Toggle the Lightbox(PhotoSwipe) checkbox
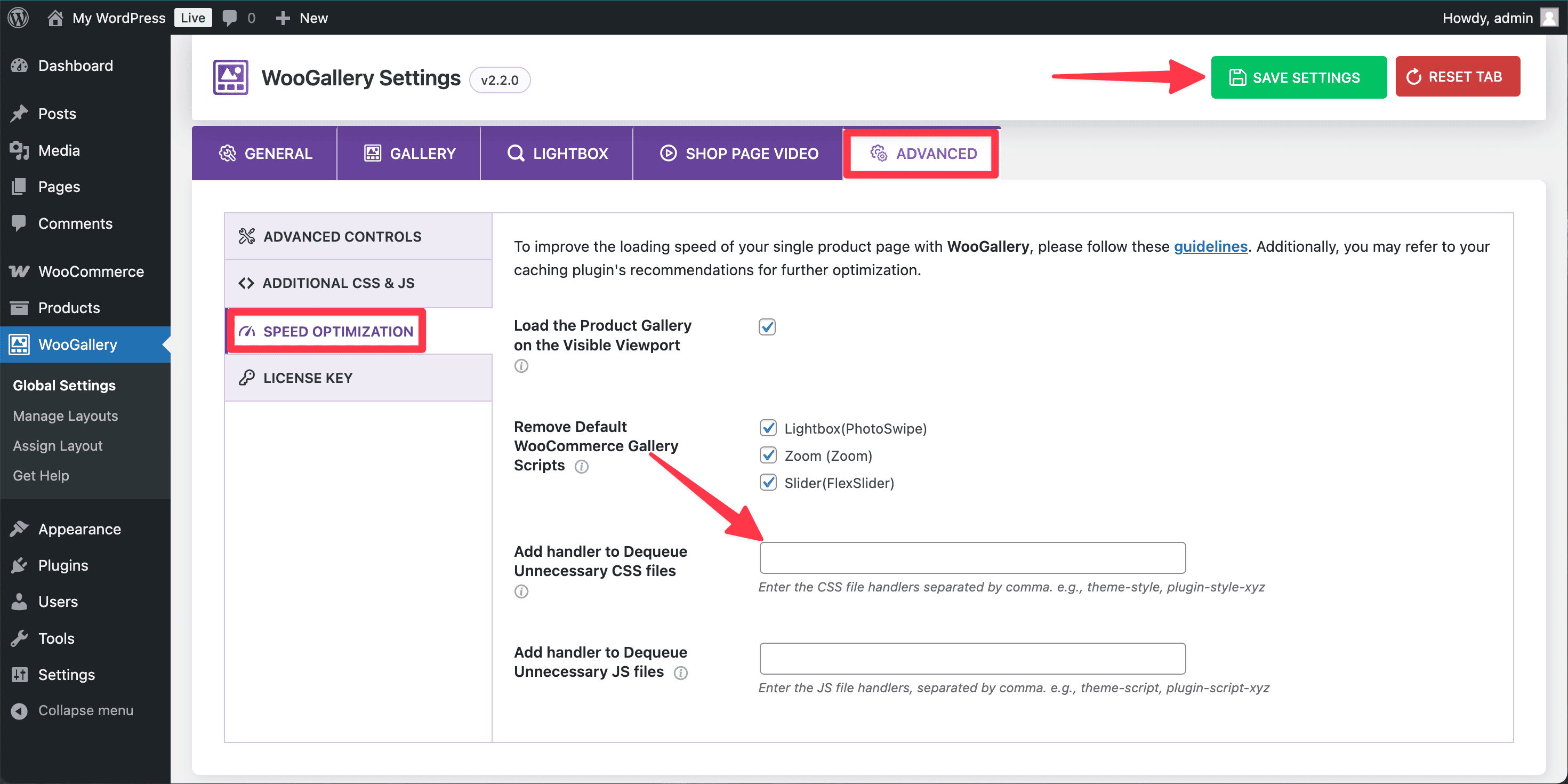This screenshot has width=1568, height=784. click(768, 428)
